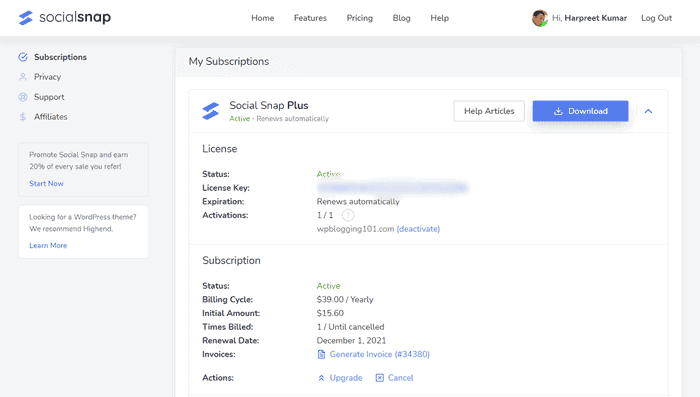Click Start Now affiliate link
This screenshot has height=397, width=700.
(46, 184)
